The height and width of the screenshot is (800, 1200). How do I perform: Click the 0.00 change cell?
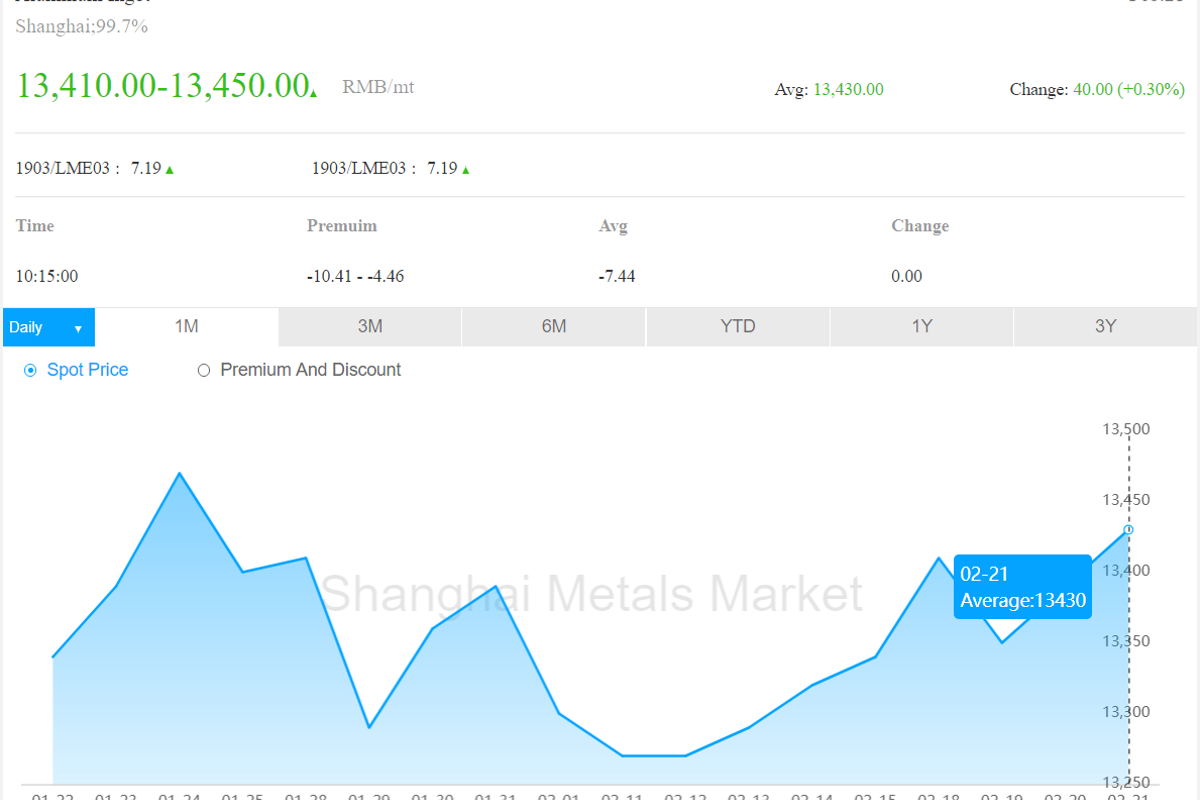pyautogui.click(x=907, y=276)
